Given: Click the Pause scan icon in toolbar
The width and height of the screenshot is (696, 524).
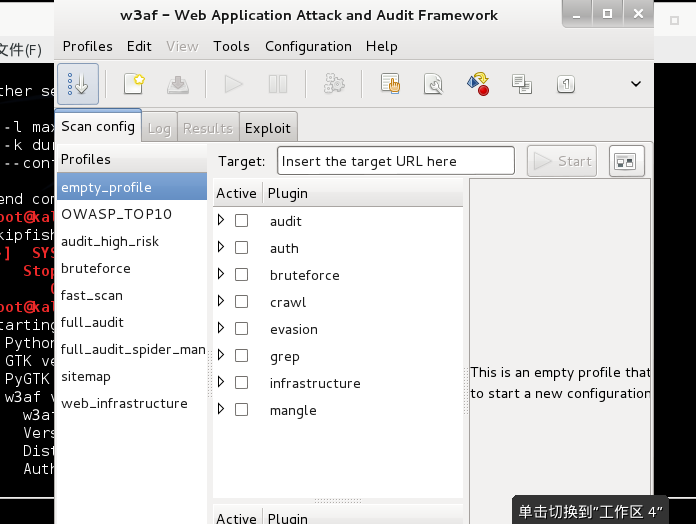Looking at the screenshot, I should point(278,84).
